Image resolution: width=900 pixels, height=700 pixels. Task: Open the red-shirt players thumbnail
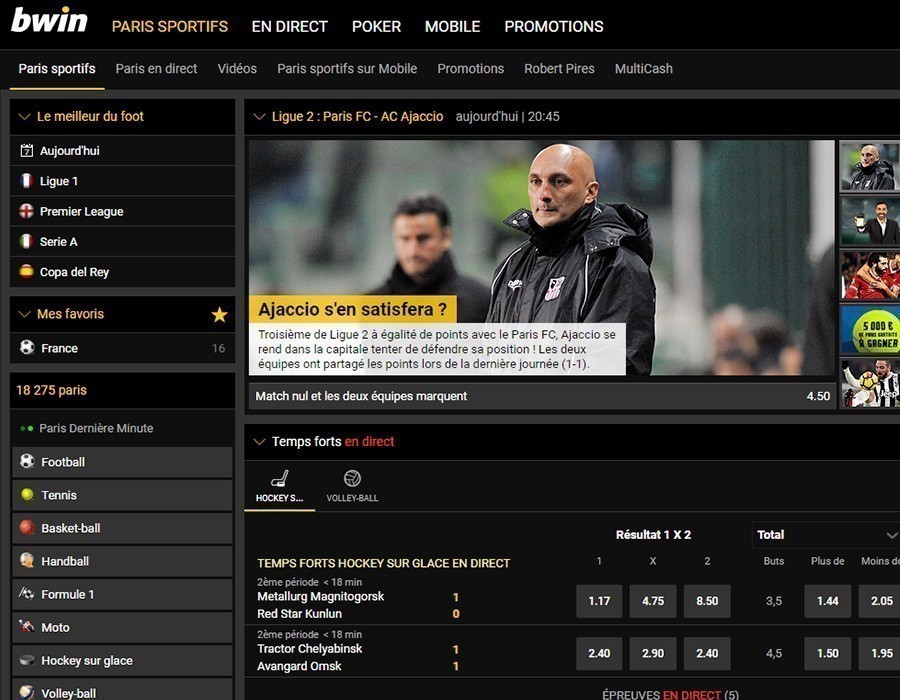pyautogui.click(x=870, y=275)
